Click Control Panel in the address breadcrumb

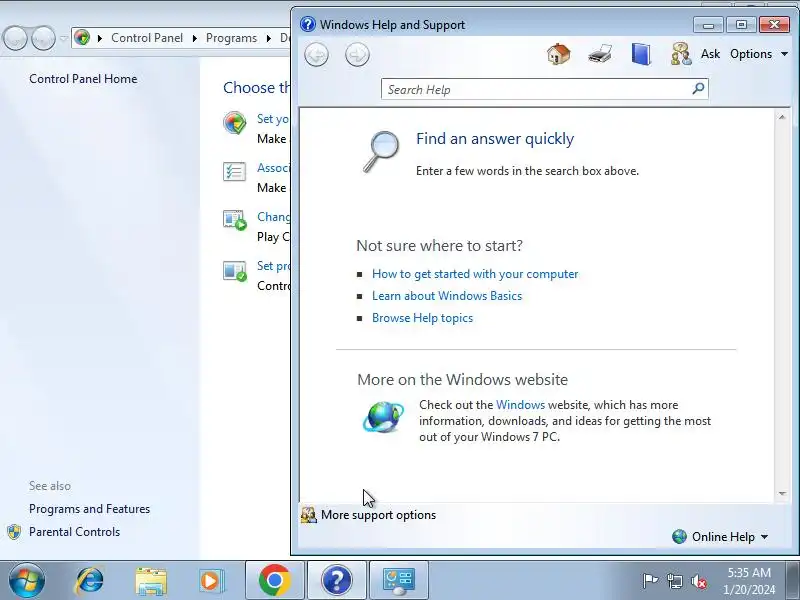[147, 38]
